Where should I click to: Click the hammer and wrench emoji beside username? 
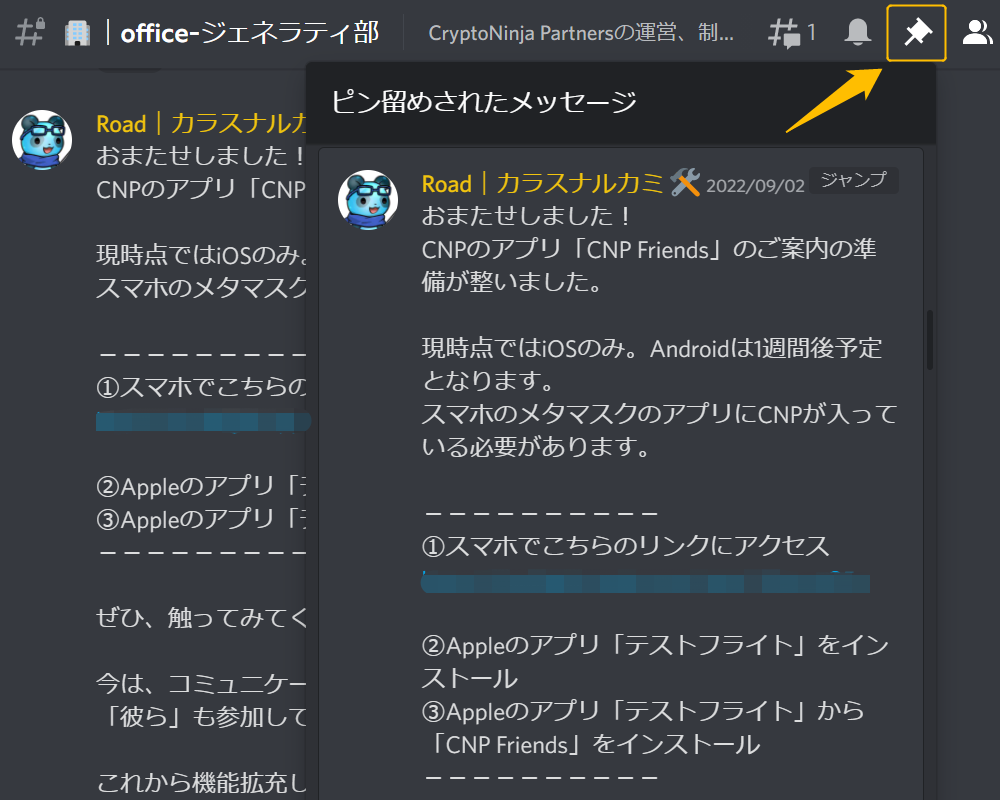click(x=685, y=183)
